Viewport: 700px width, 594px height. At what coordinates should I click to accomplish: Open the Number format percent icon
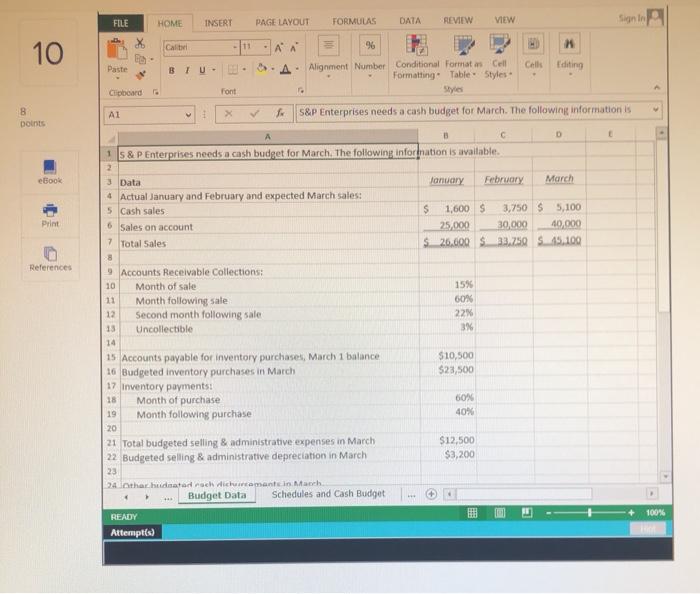tap(370, 45)
